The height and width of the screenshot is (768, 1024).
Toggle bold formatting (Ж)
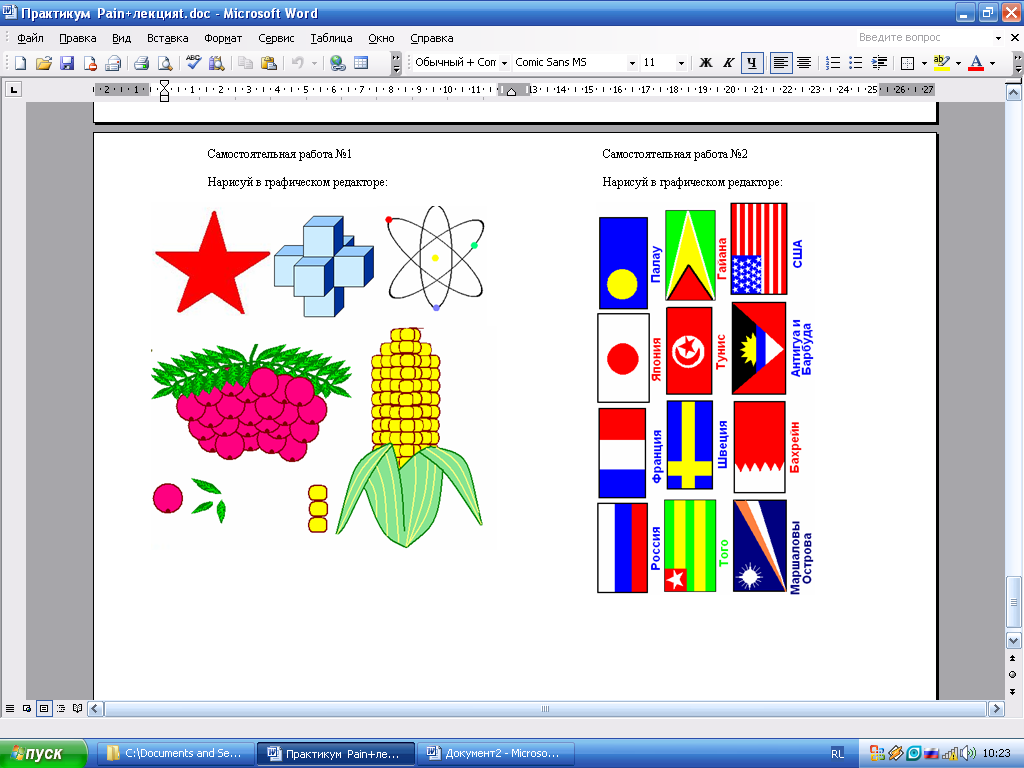705,63
